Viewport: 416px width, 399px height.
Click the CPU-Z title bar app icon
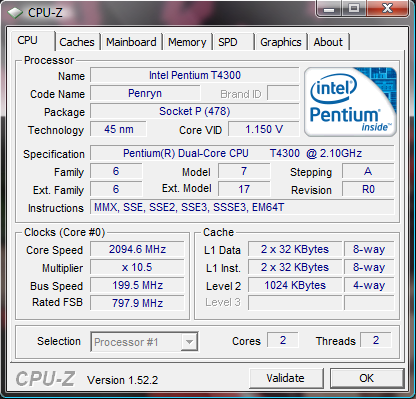tap(15, 13)
